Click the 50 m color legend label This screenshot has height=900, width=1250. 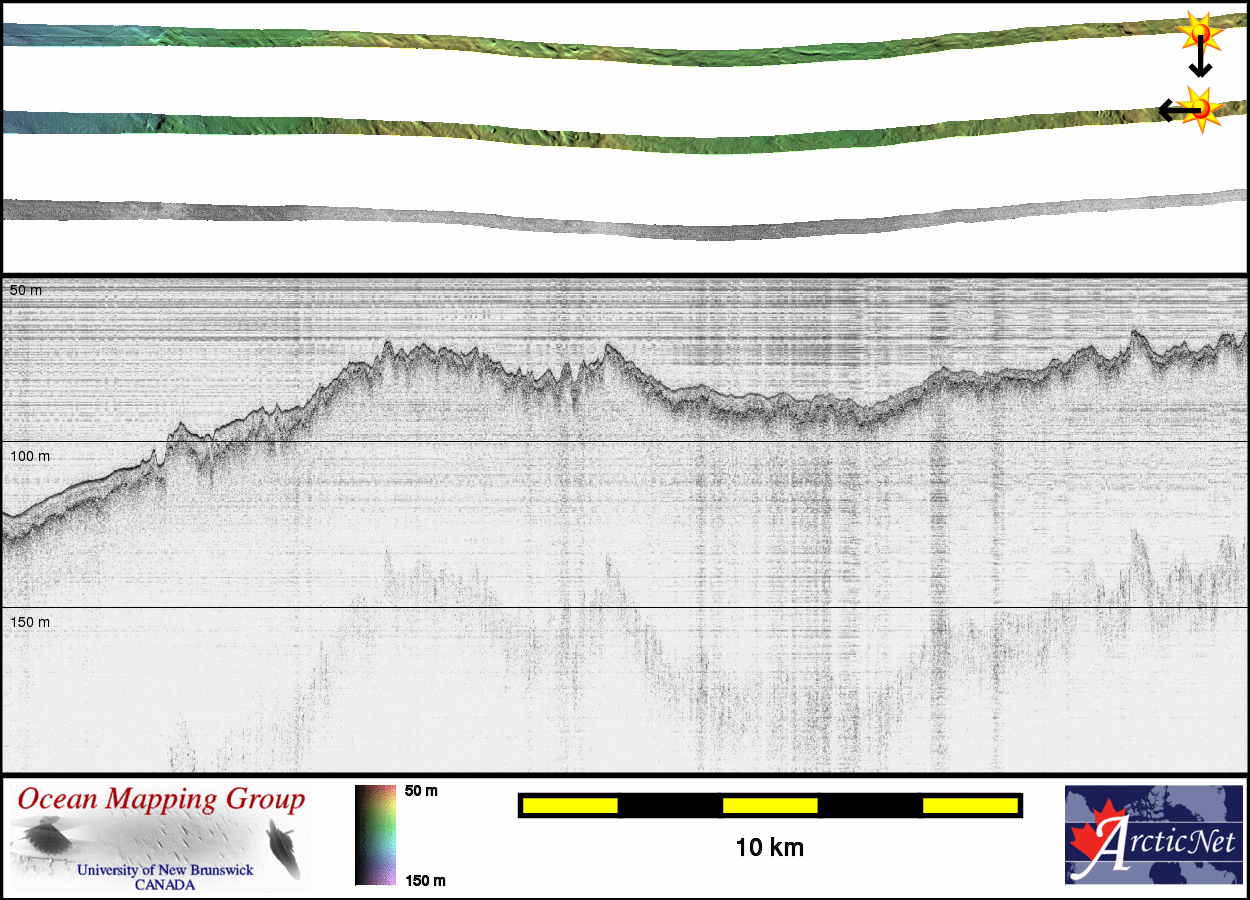421,791
